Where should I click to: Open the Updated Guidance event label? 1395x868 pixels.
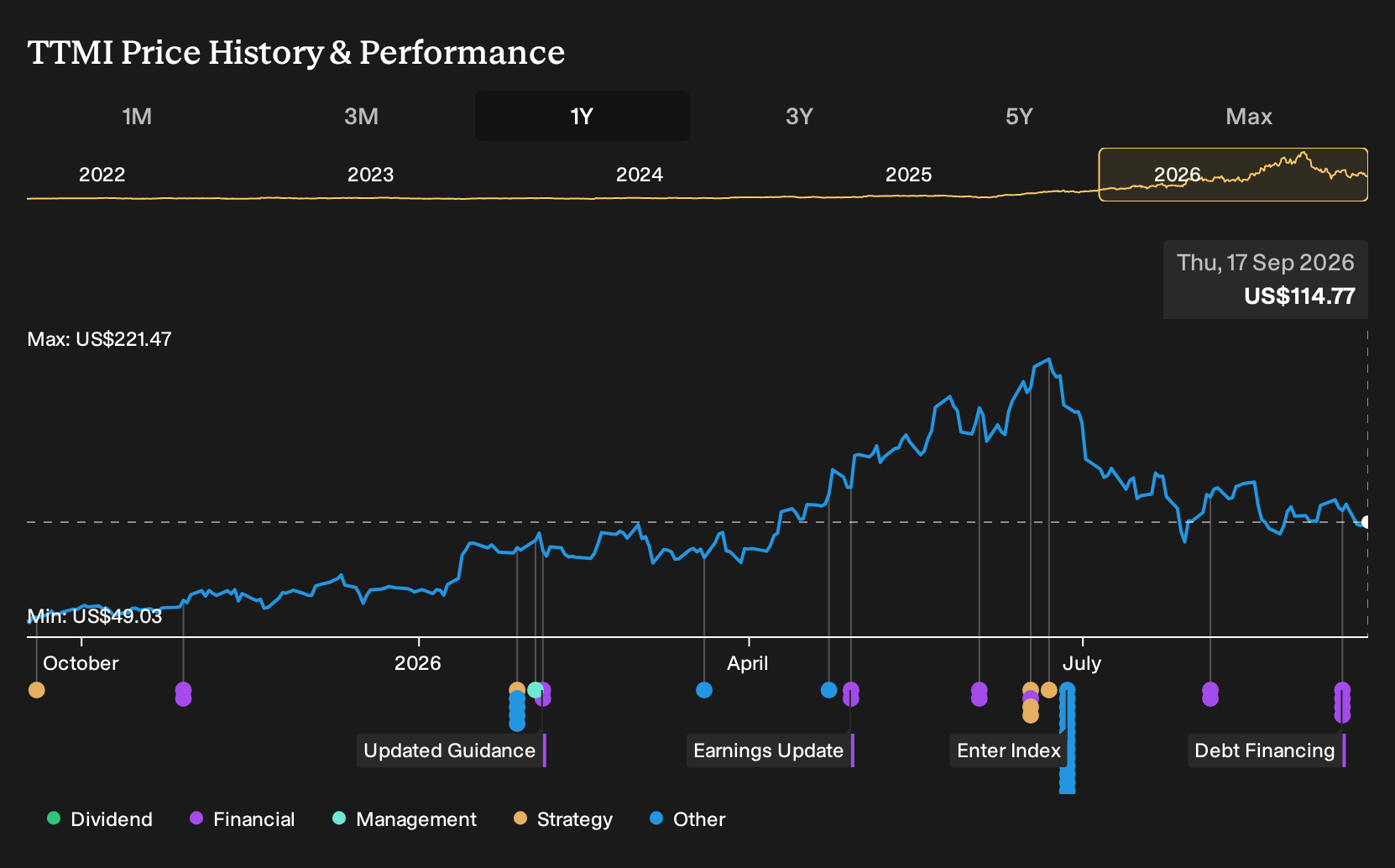coord(452,750)
